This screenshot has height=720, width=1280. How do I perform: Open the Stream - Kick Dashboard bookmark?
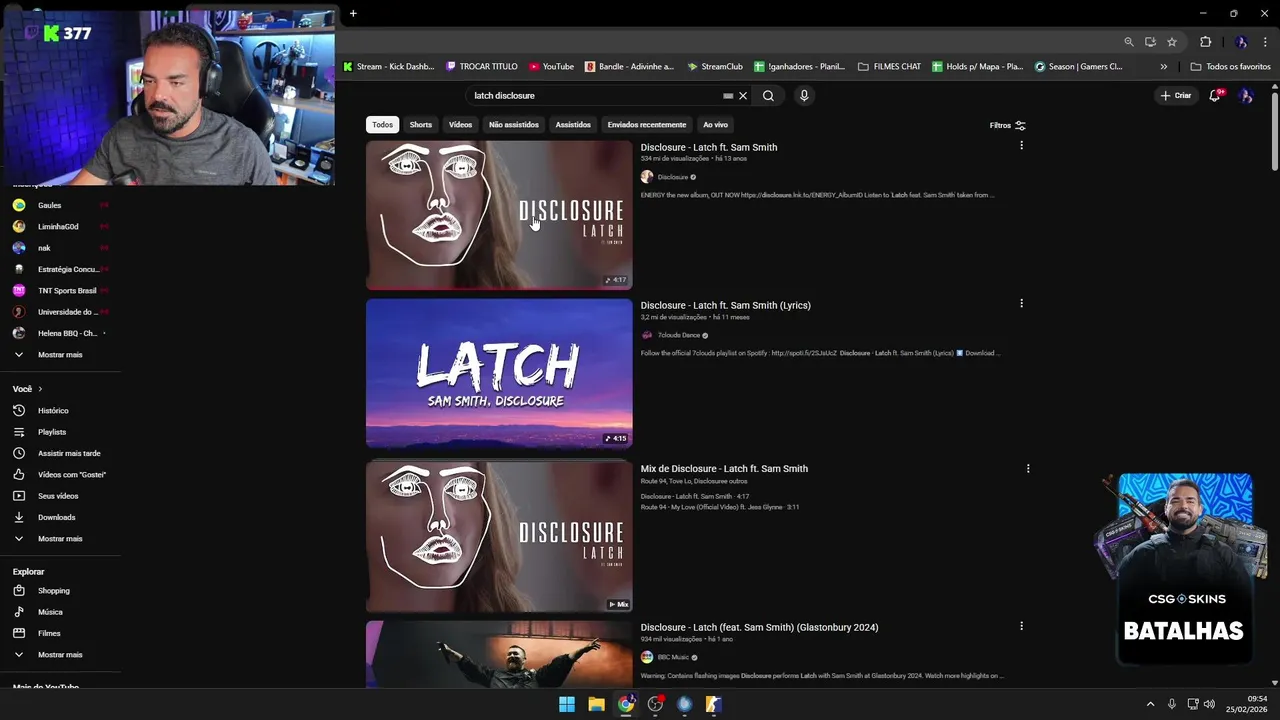tap(389, 67)
